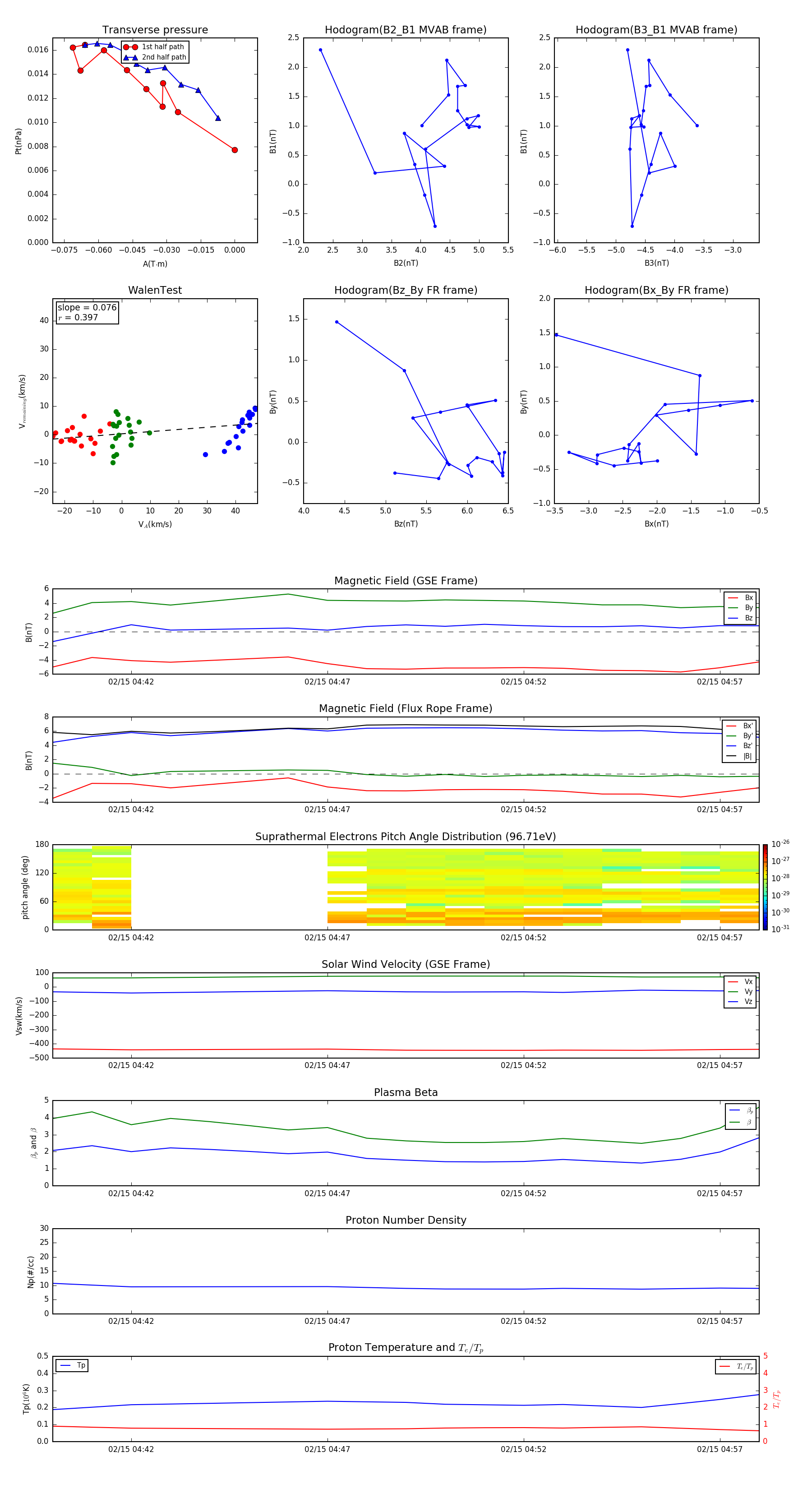Viewport: 812px width, 1489px height.
Task: Click the 'slope = 0.076' annotation
Action: (87, 308)
